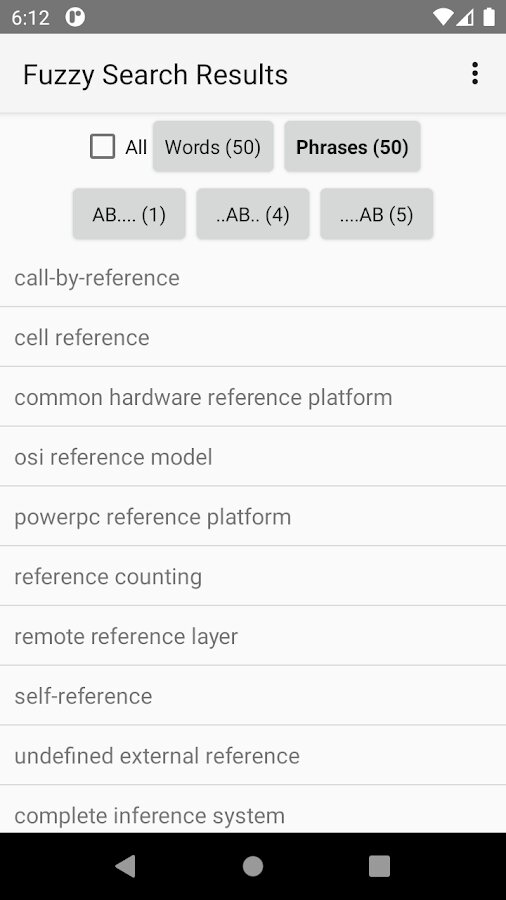Filter by ....AB (5) suffix matches
This screenshot has width=506, height=900.
click(x=376, y=214)
